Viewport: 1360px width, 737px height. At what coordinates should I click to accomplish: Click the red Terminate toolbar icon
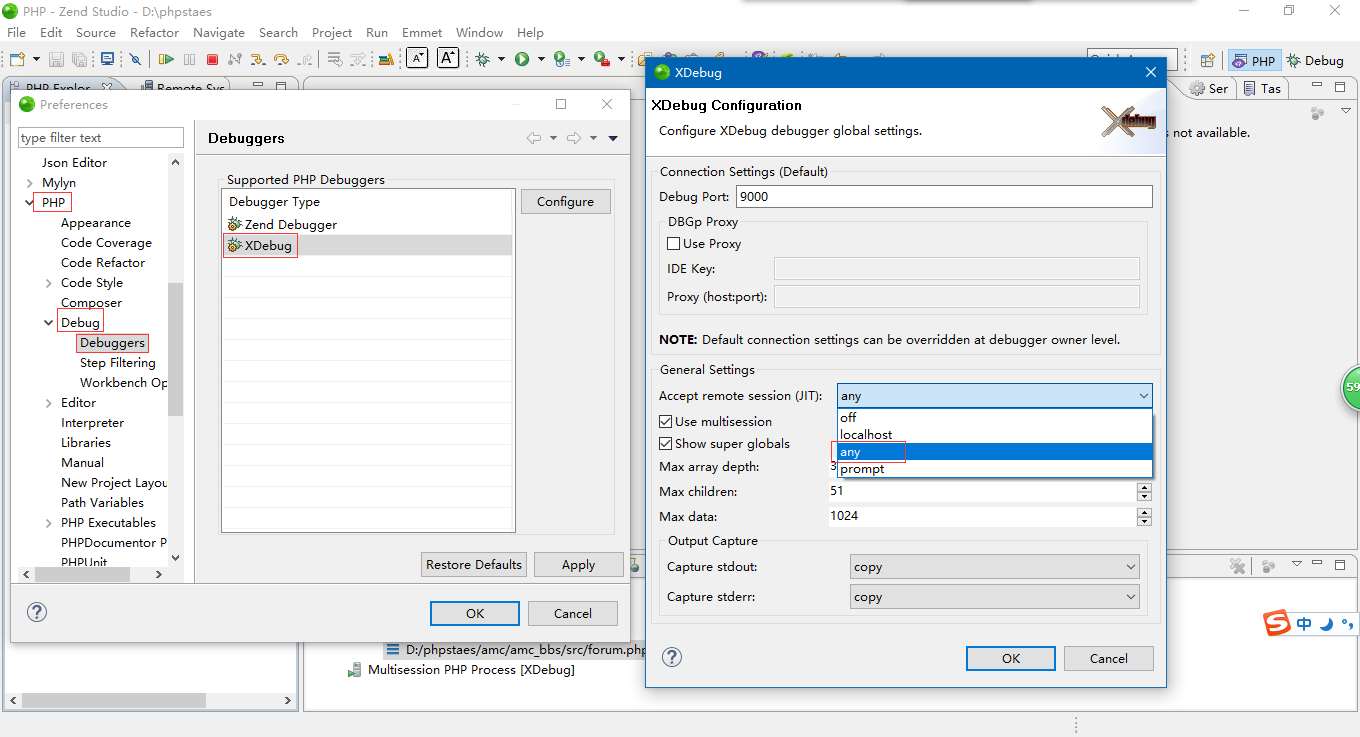(212, 59)
